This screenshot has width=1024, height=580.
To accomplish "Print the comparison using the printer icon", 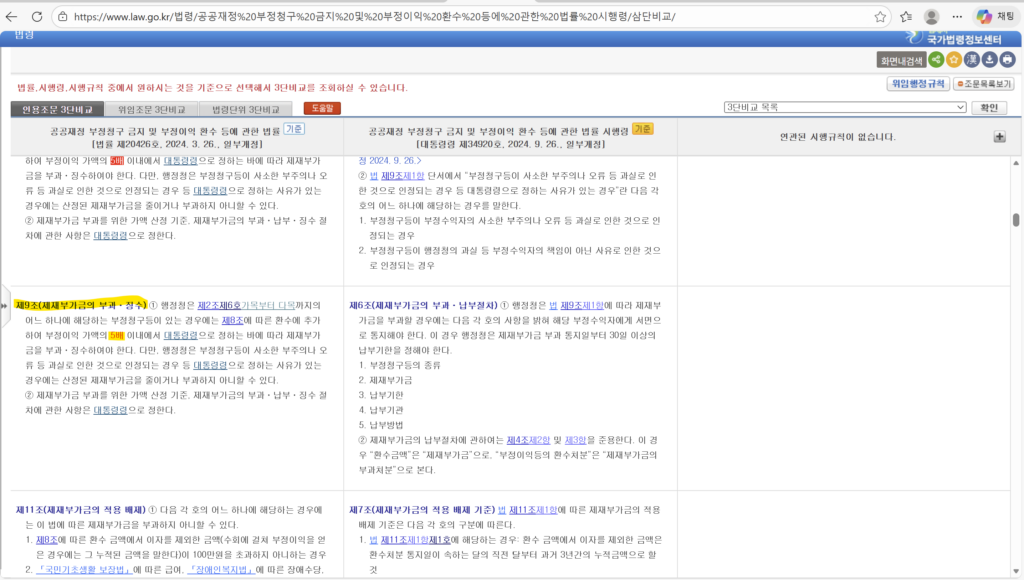I will [1005, 62].
